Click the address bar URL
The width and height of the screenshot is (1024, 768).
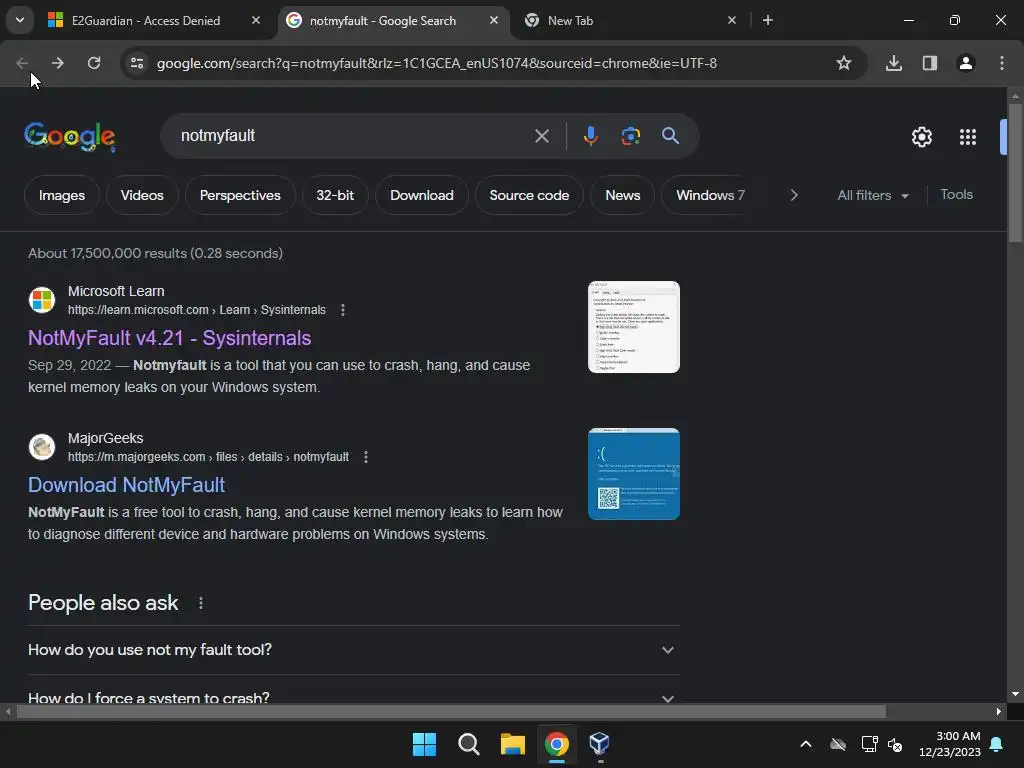click(x=437, y=63)
